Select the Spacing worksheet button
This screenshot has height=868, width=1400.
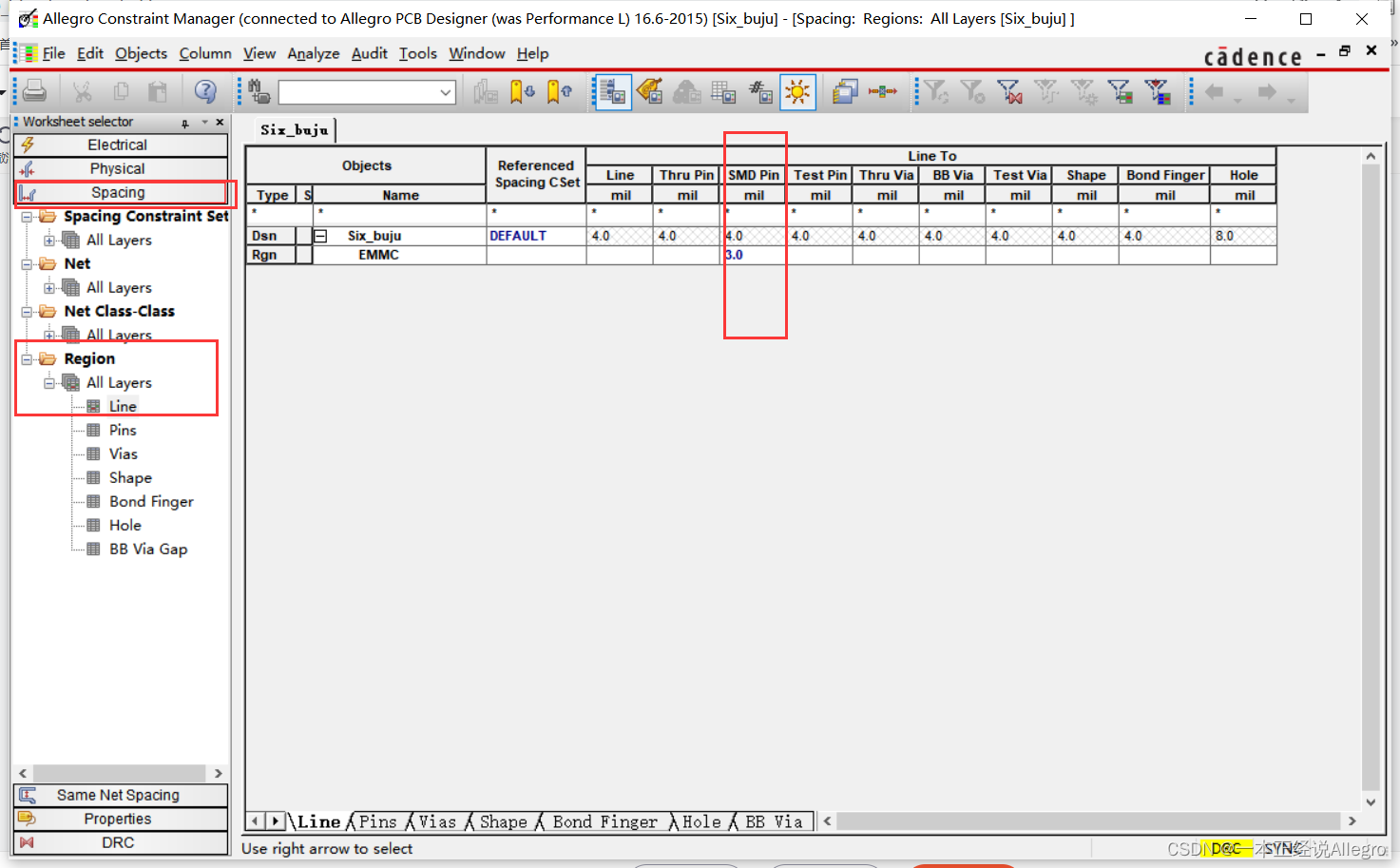[x=121, y=192]
